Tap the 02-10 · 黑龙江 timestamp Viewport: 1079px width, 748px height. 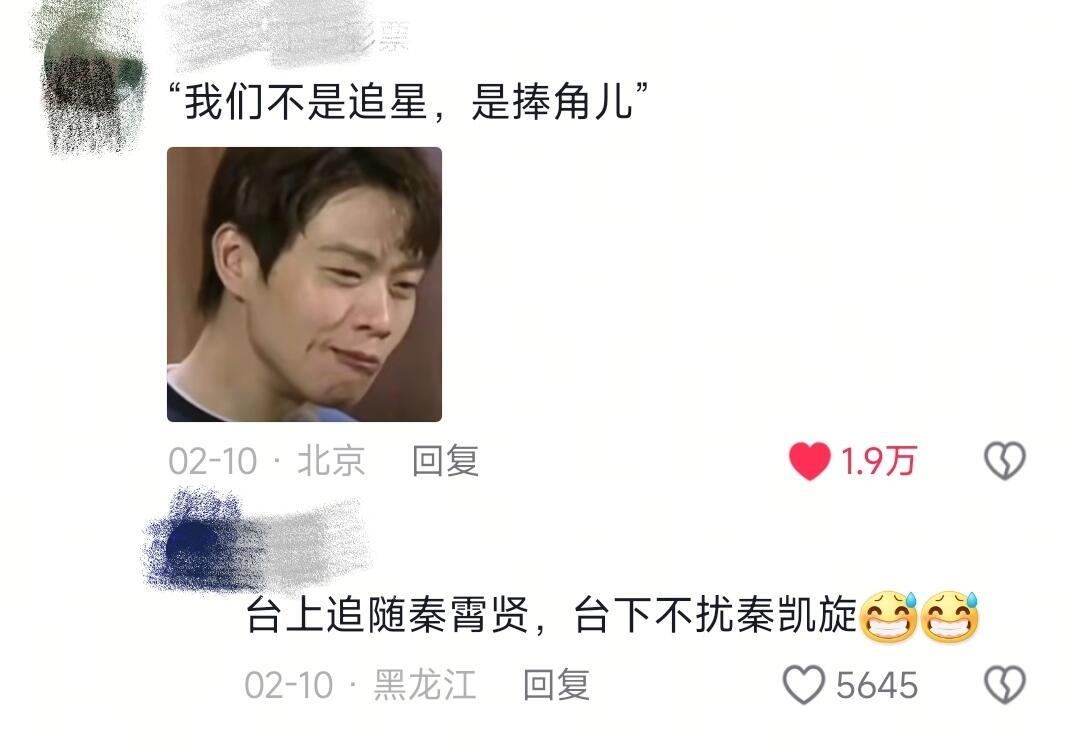pyautogui.click(x=360, y=685)
